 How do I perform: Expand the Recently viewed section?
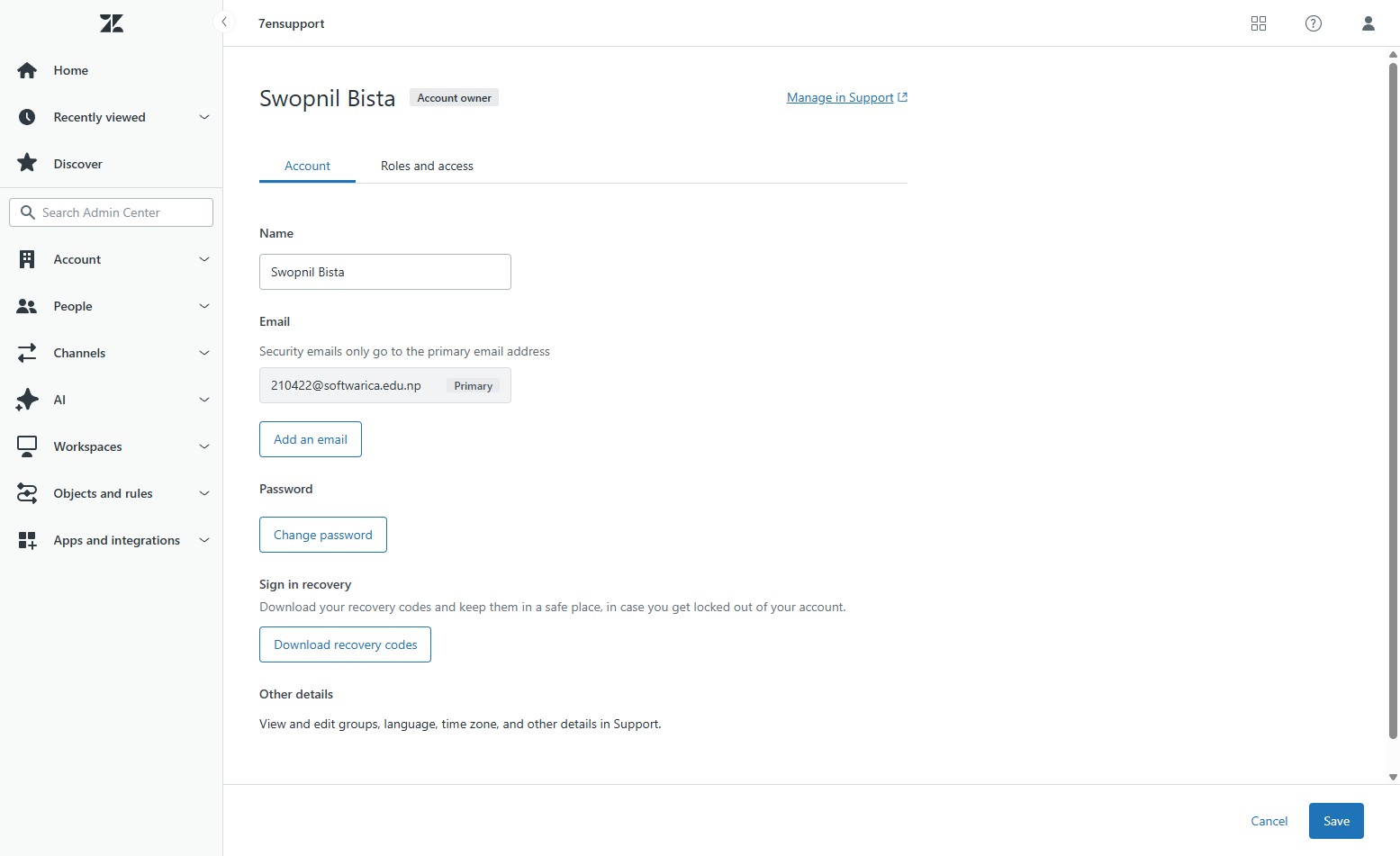[204, 117]
